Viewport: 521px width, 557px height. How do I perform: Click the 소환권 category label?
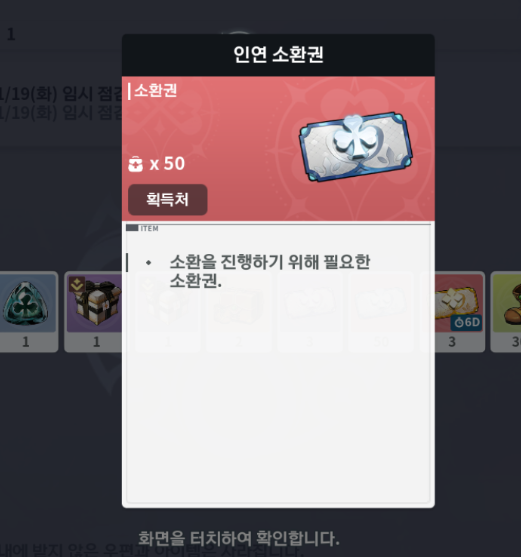click(155, 90)
